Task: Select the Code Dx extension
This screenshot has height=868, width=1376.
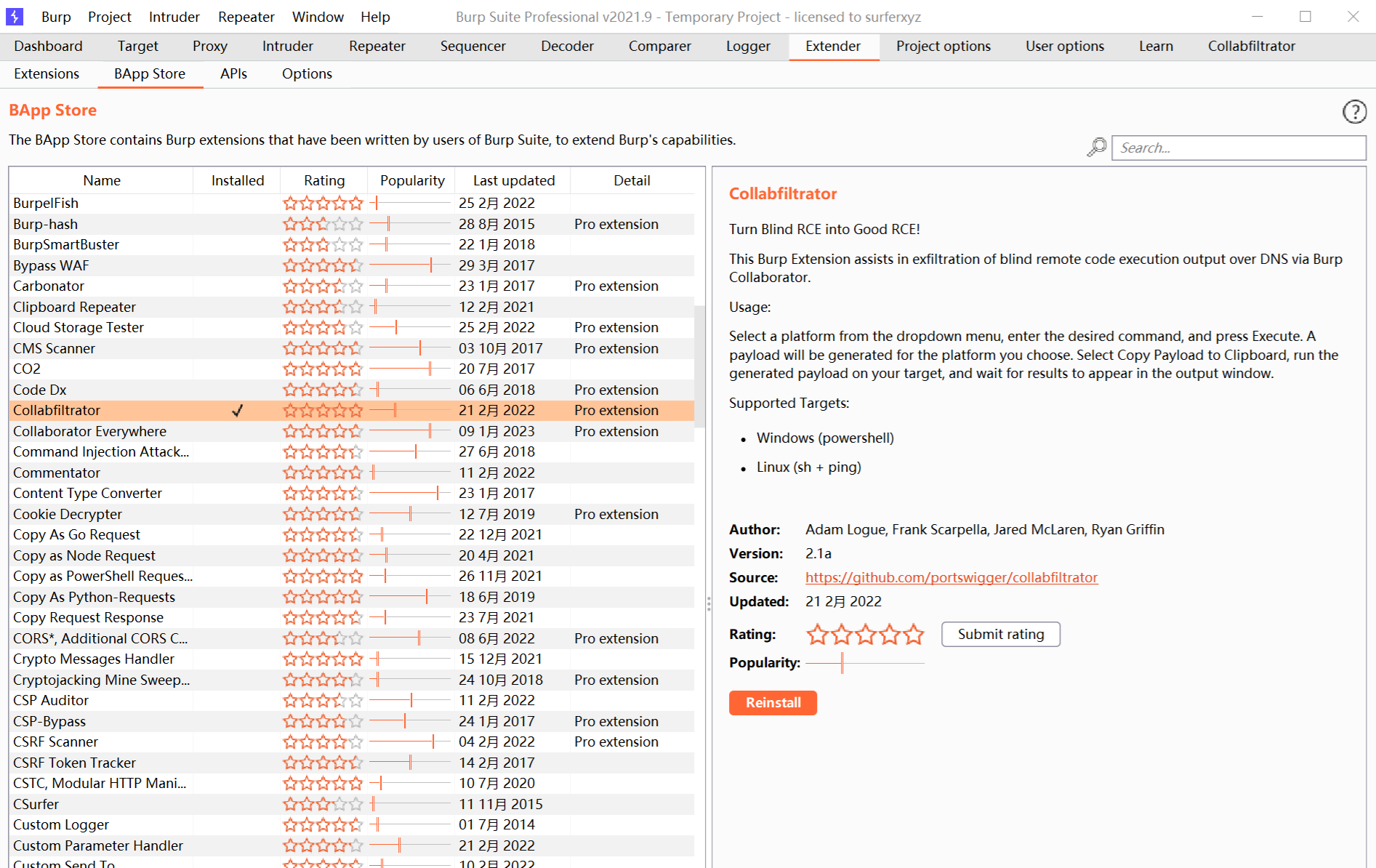Action: point(352,390)
